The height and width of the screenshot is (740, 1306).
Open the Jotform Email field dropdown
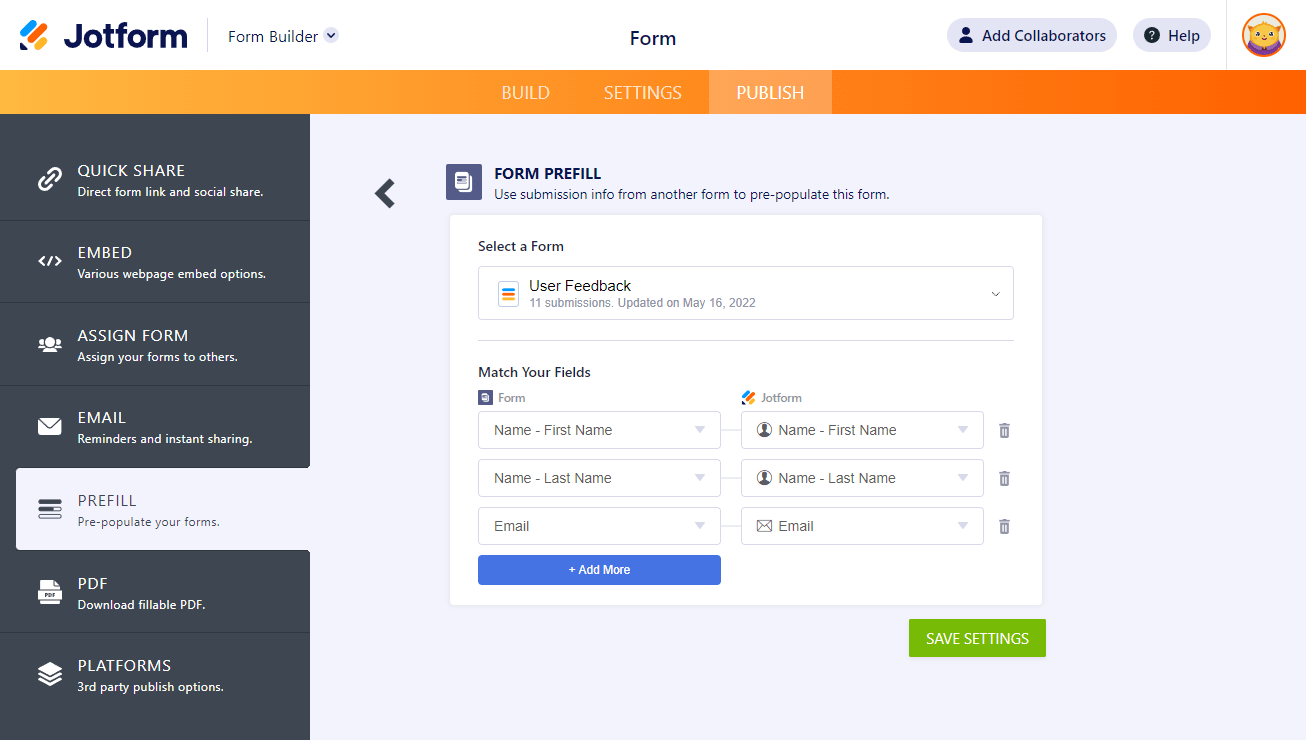(x=861, y=526)
